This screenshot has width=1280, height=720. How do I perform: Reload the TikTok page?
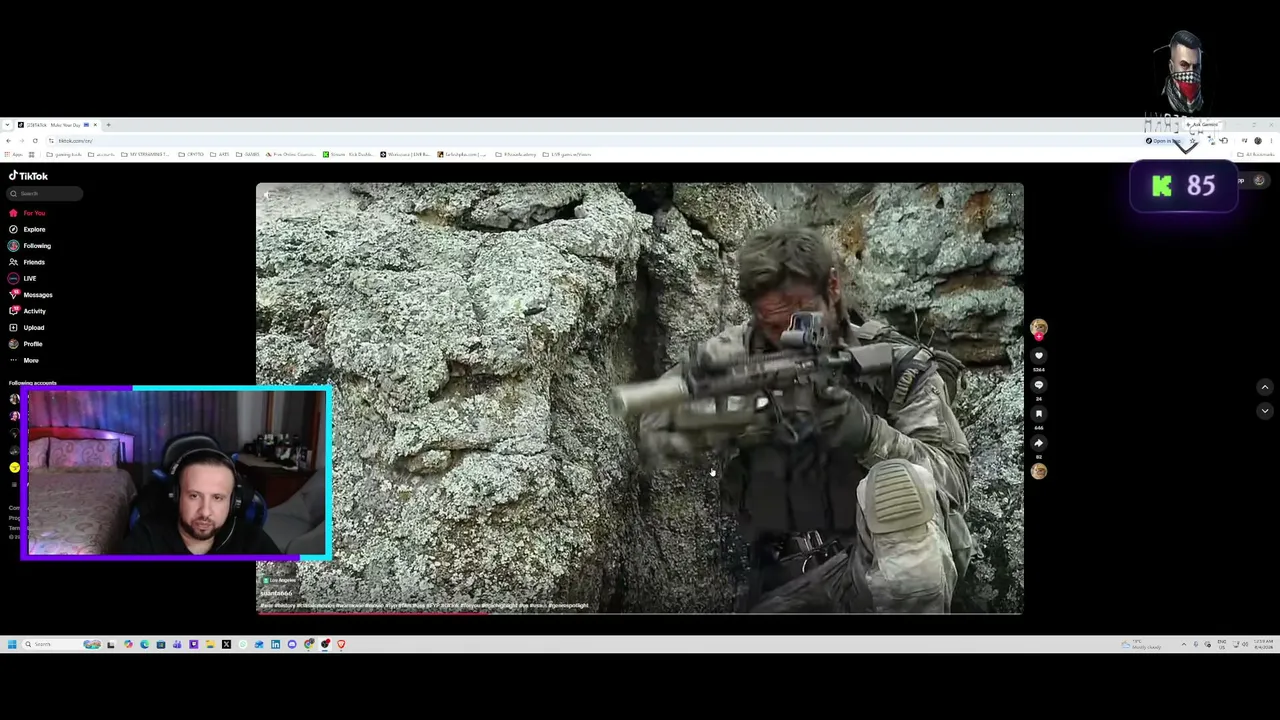pyautogui.click(x=34, y=141)
